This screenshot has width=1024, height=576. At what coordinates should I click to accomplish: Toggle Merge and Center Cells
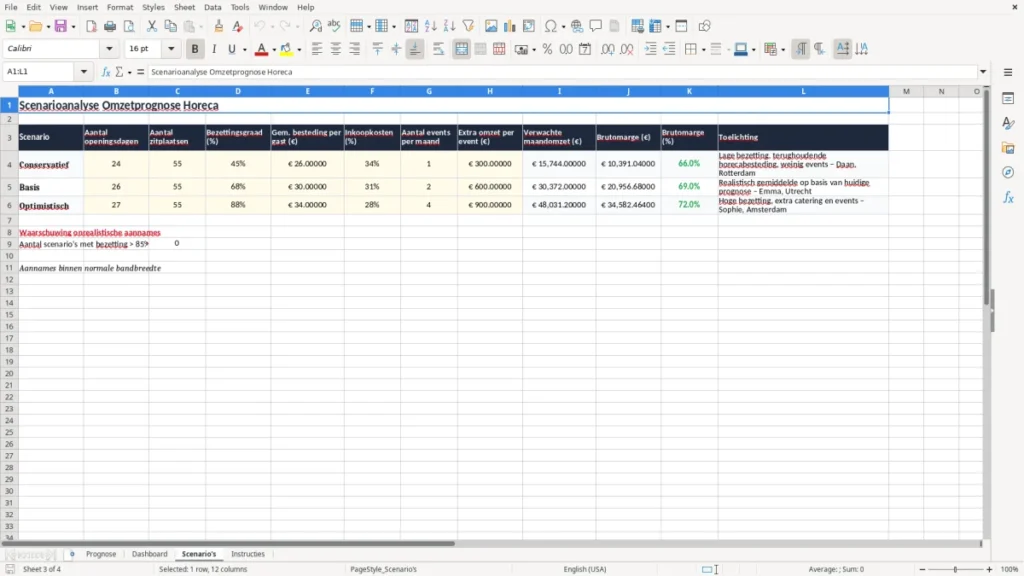click(462, 49)
